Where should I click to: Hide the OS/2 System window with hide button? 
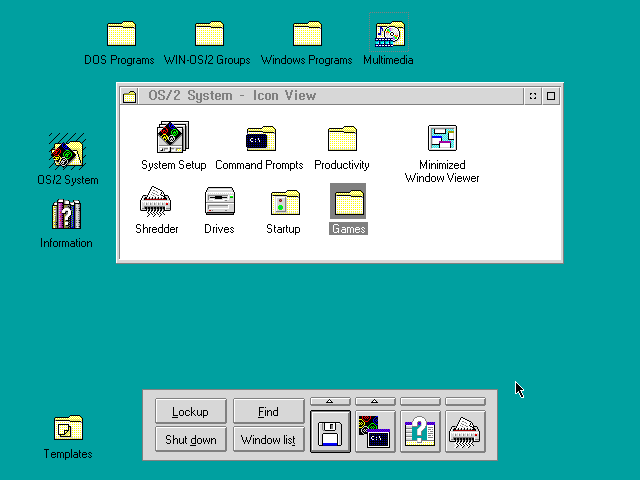[x=533, y=96]
